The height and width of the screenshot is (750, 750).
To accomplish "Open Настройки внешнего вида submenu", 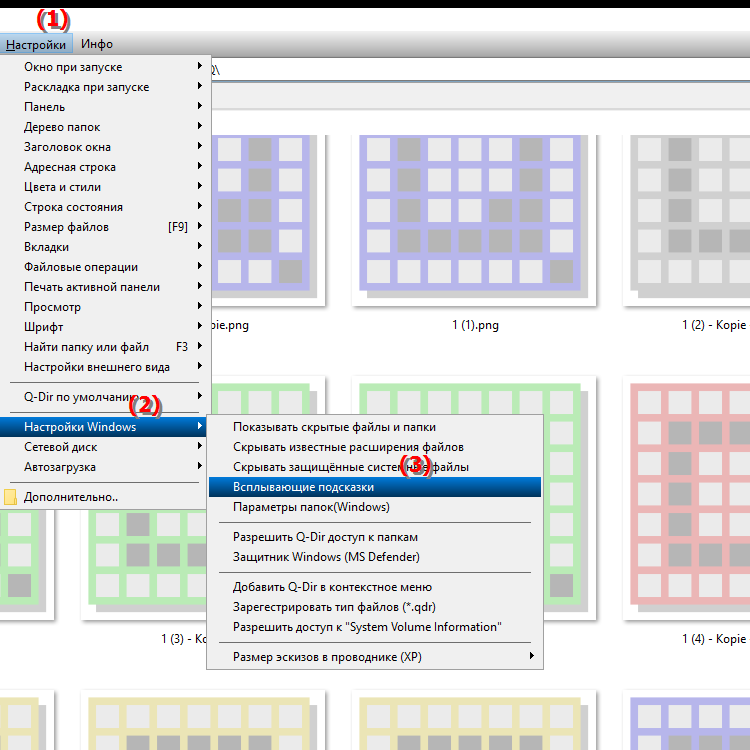I will (105, 367).
